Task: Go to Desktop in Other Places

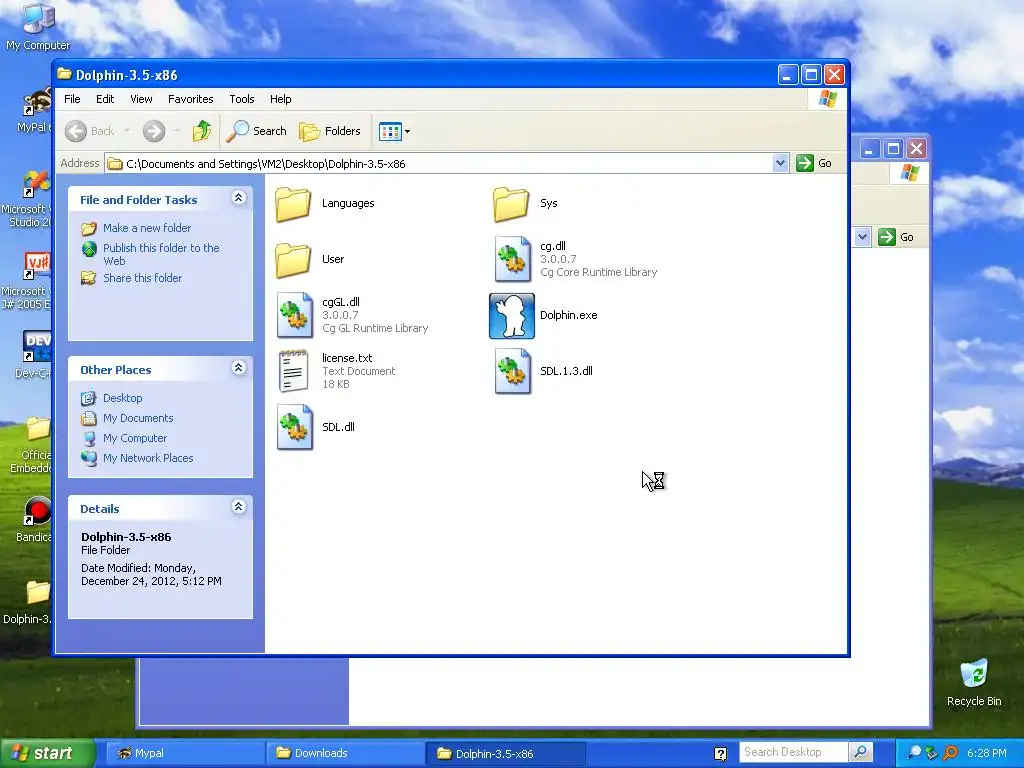Action: coord(122,398)
